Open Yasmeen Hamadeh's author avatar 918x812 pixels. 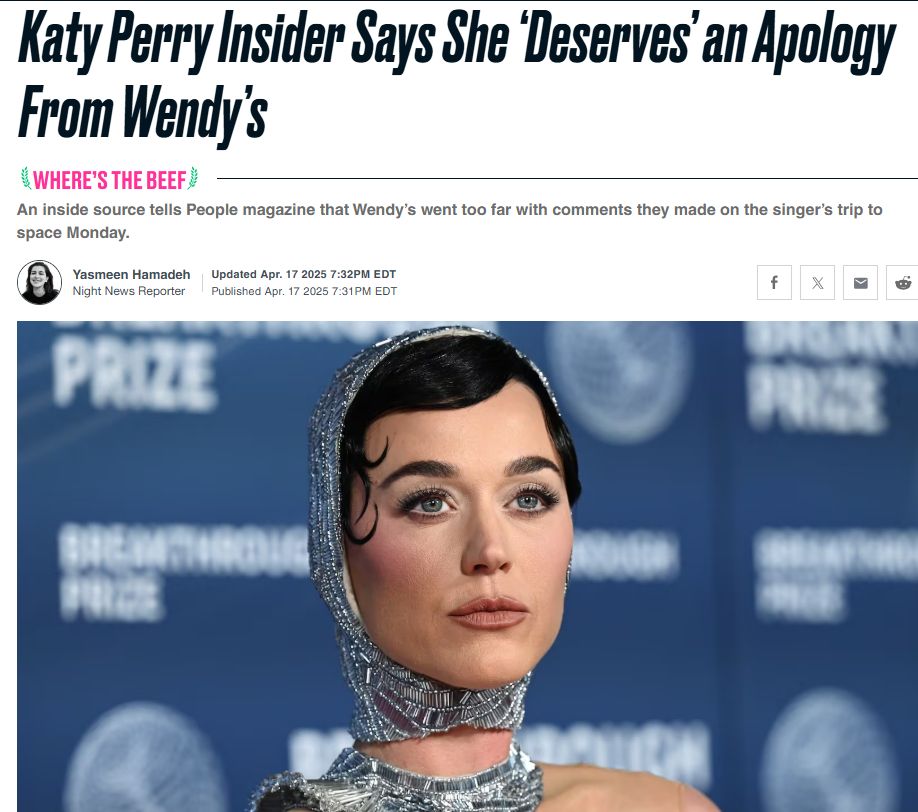point(39,282)
